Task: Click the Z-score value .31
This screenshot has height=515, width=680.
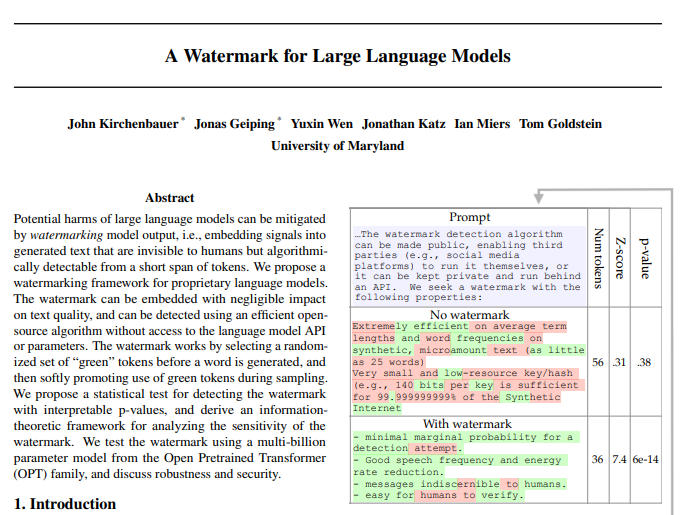Action: pyautogui.click(x=619, y=362)
